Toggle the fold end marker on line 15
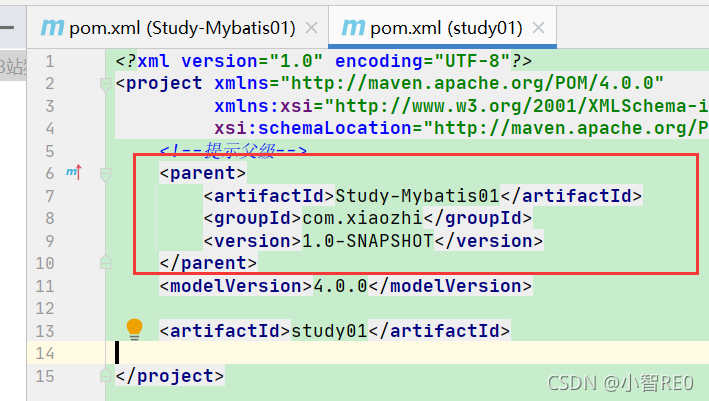The width and height of the screenshot is (709, 401). (105, 375)
